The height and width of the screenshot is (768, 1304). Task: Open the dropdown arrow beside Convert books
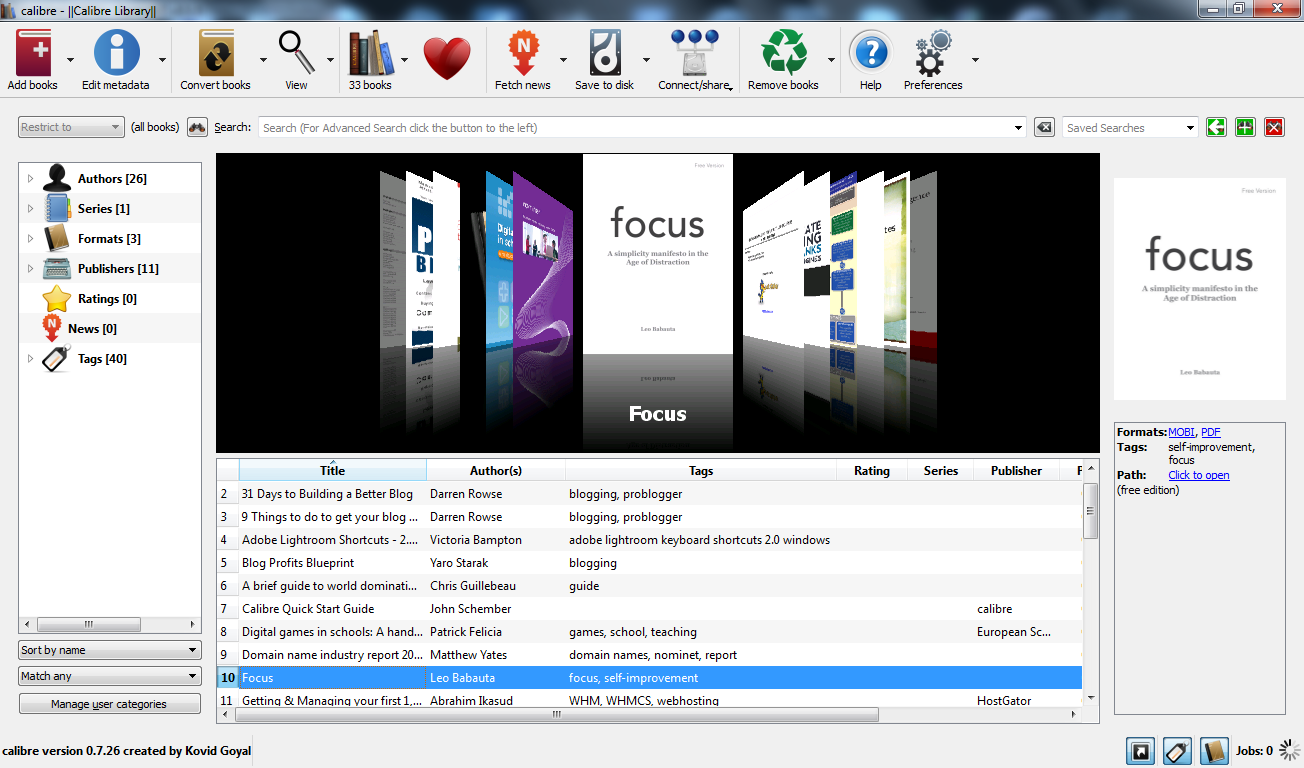point(263,60)
